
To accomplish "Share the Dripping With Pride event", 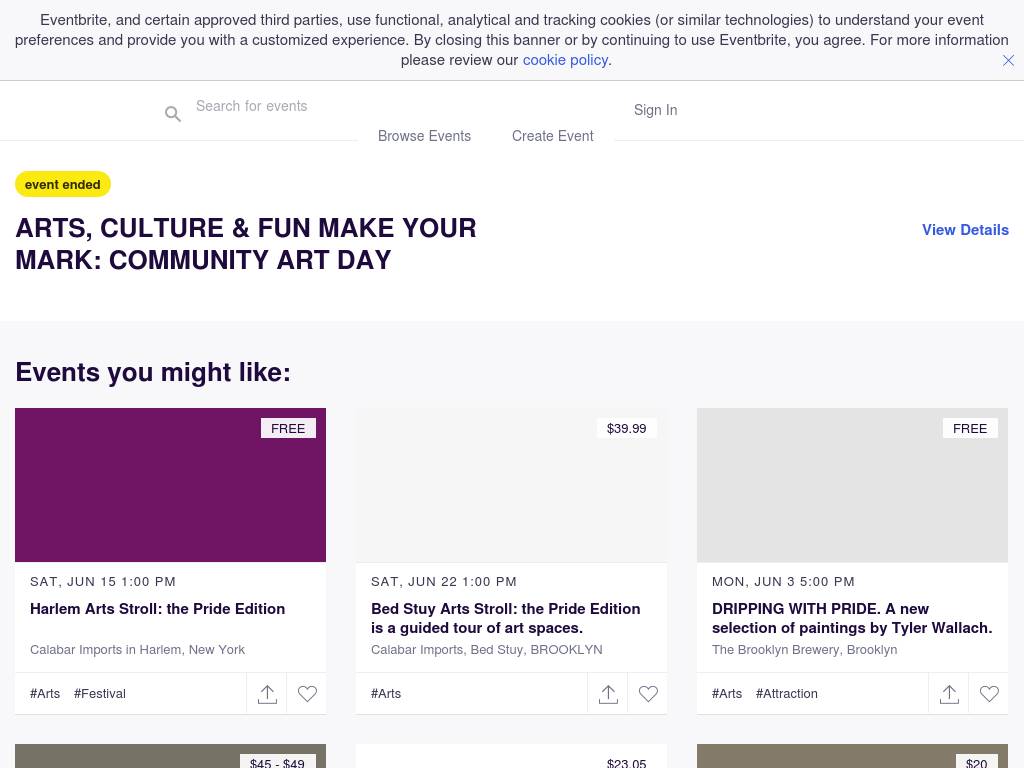I will tap(949, 694).
